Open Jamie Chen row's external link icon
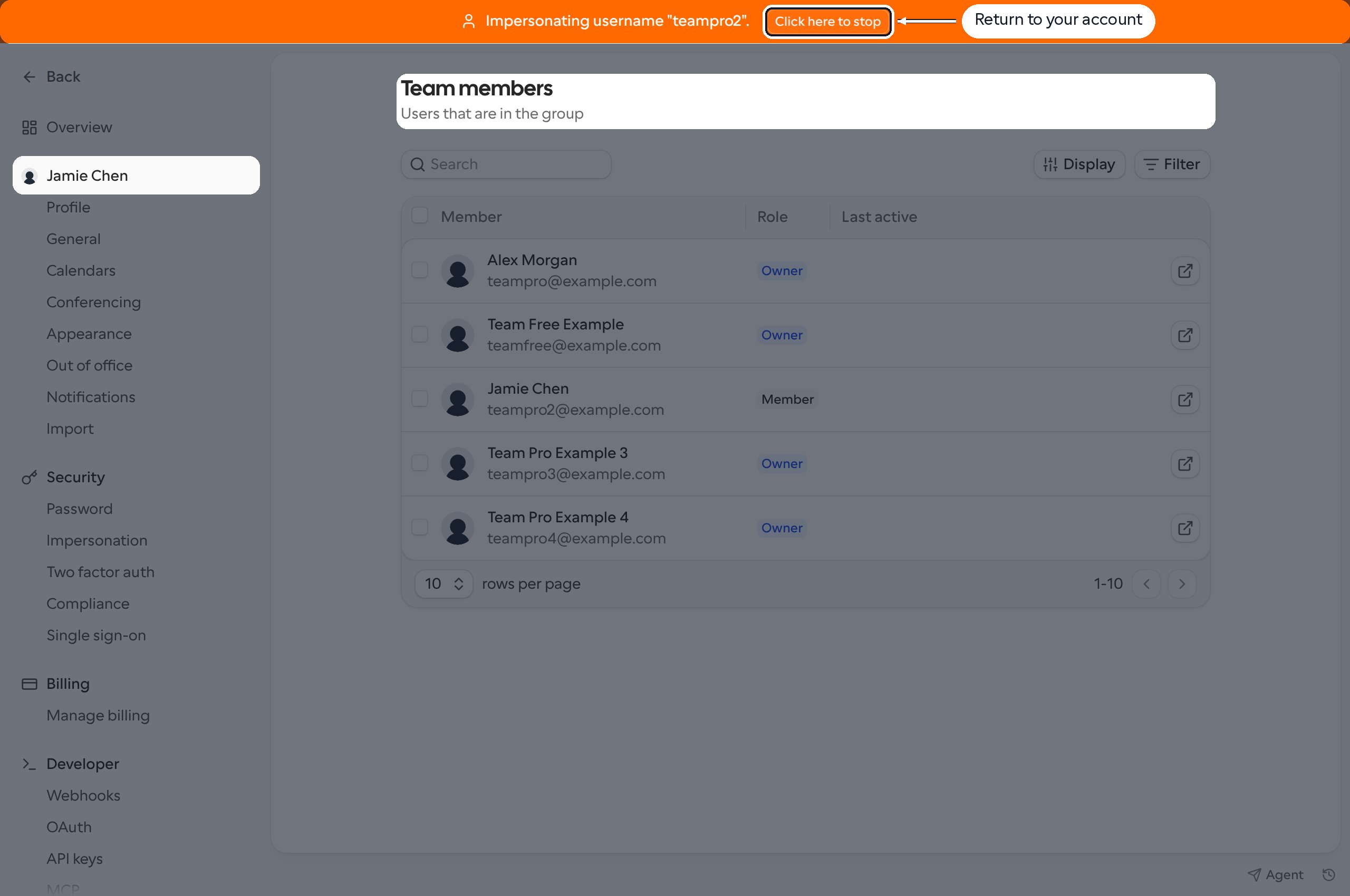The height and width of the screenshot is (896, 1350). [x=1185, y=400]
